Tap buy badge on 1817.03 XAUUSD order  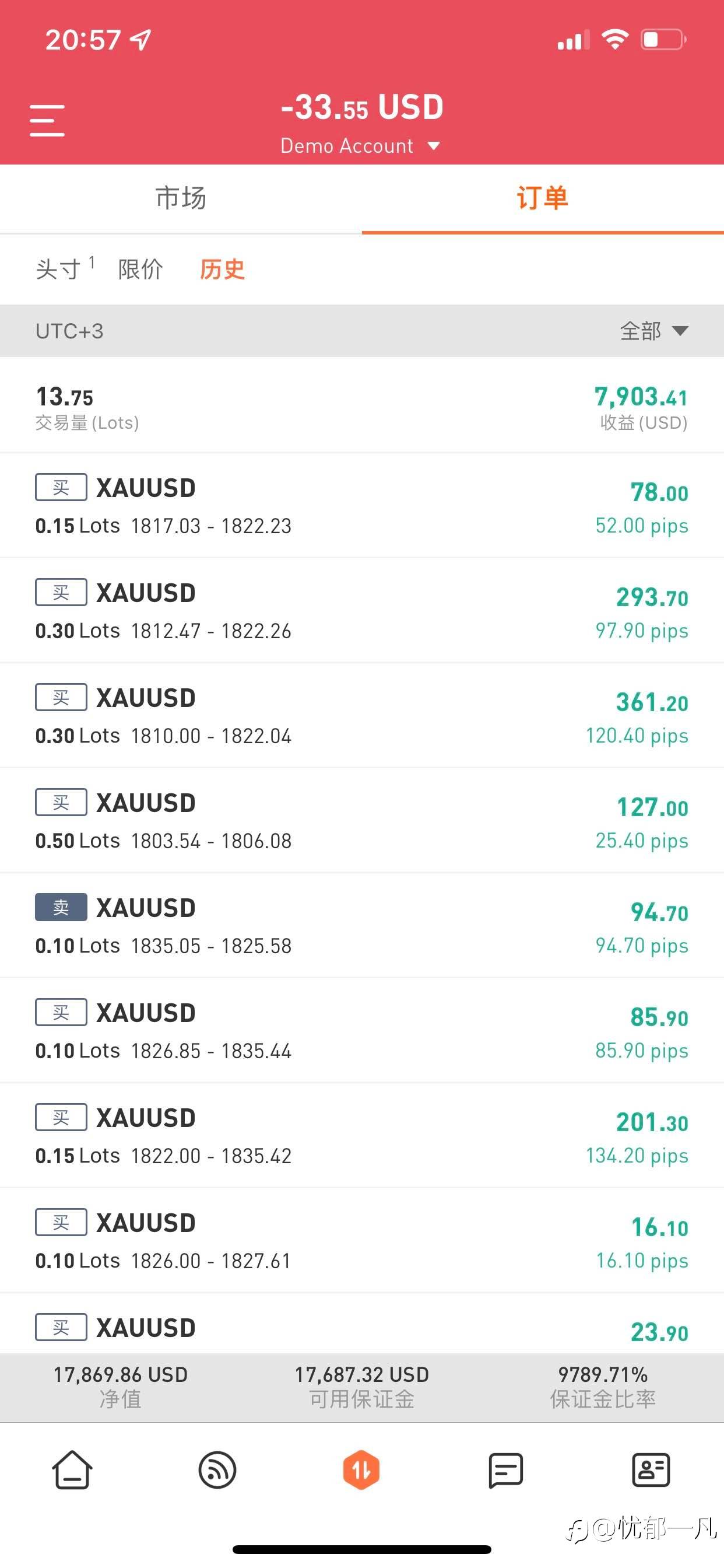(x=61, y=488)
